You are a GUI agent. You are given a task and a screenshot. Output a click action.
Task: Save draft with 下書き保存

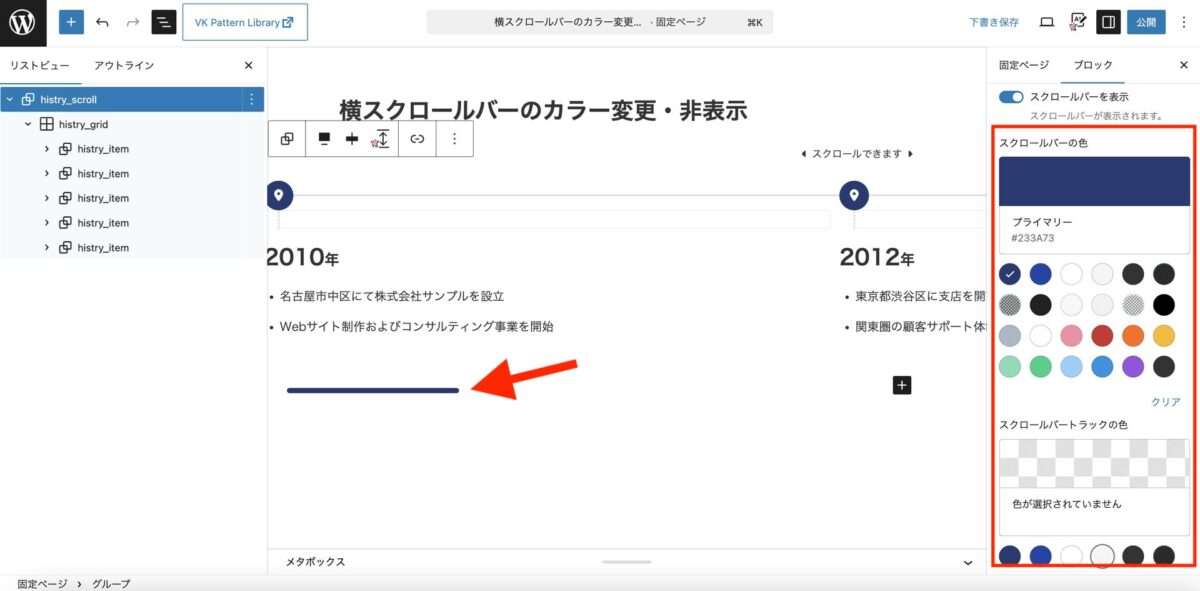994,22
